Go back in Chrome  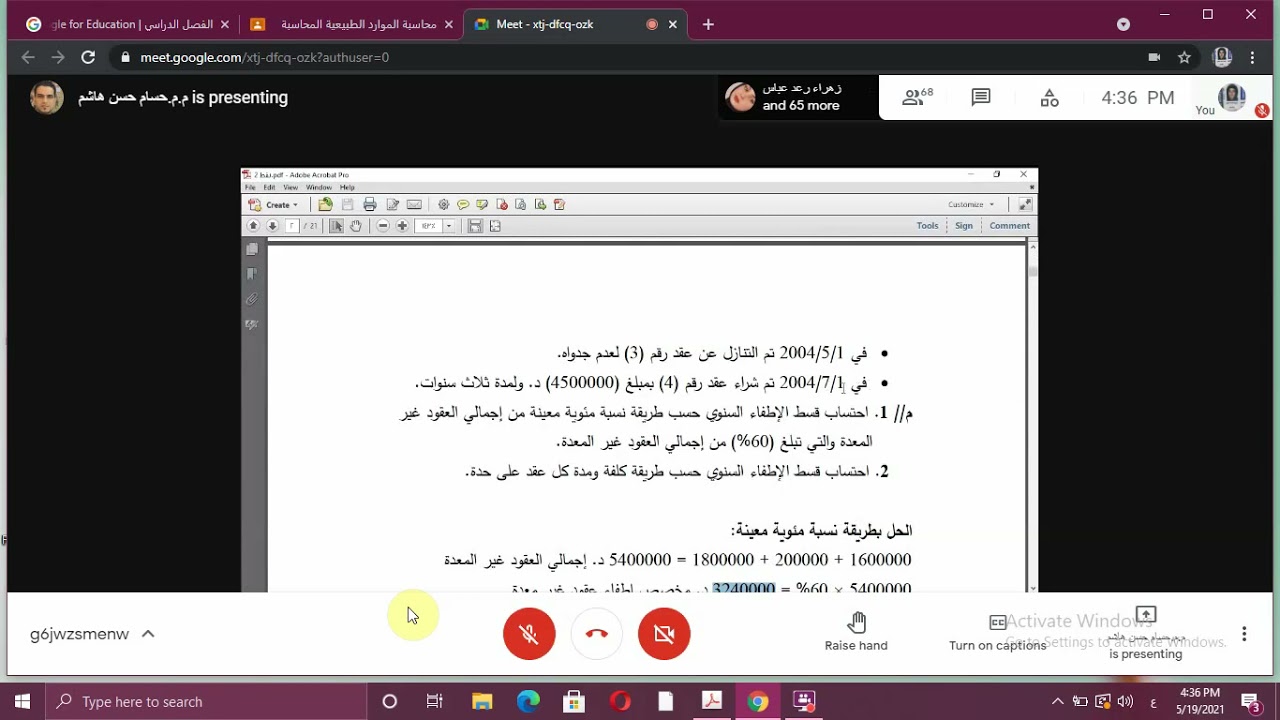28,58
